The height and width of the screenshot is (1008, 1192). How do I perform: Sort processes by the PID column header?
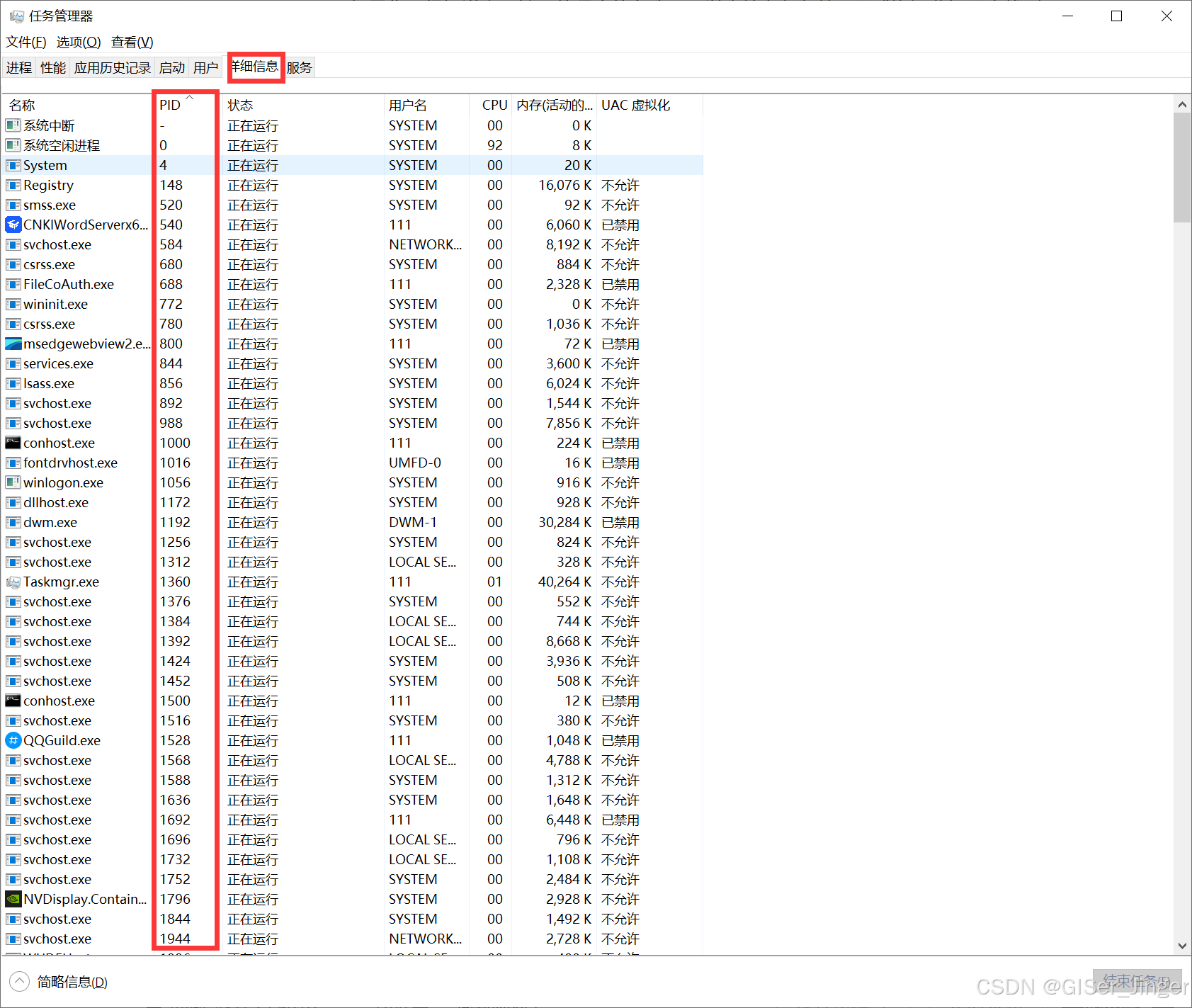pyautogui.click(x=170, y=105)
